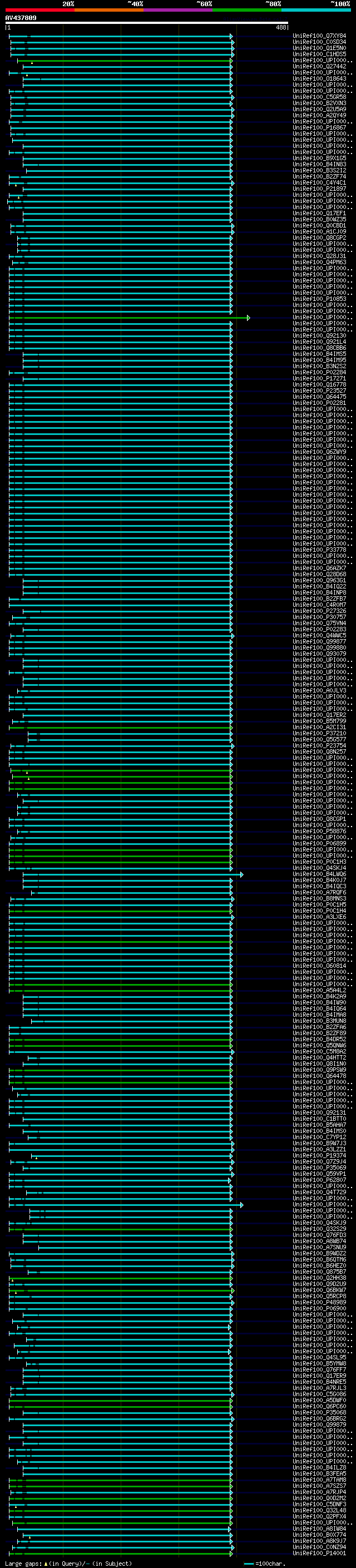Select hit label UniRef100_Q8CGP1
The height and width of the screenshot is (1568, 356).
tap(319, 819)
